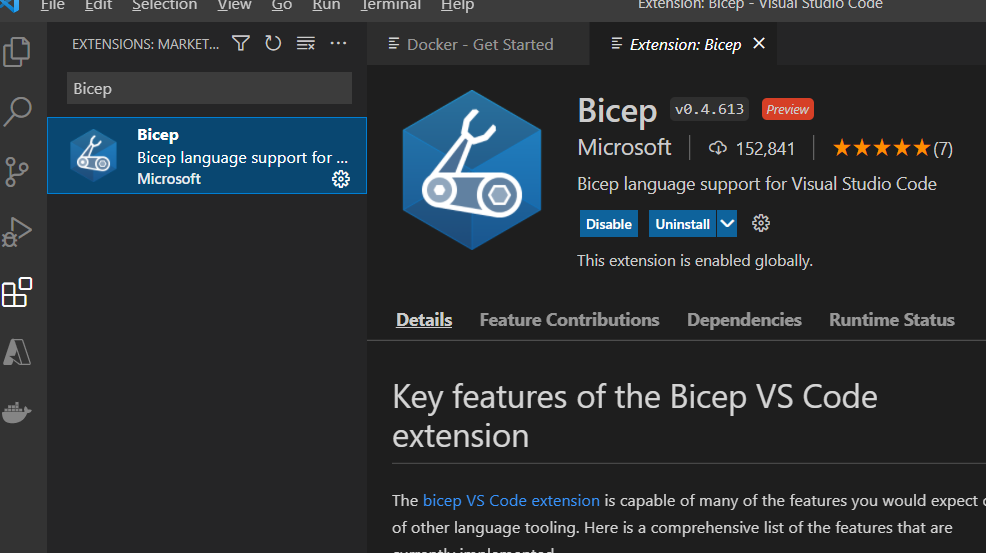Viewport: 986px width, 553px height.
Task: Open extensions view more actions menu
Action: (338, 43)
